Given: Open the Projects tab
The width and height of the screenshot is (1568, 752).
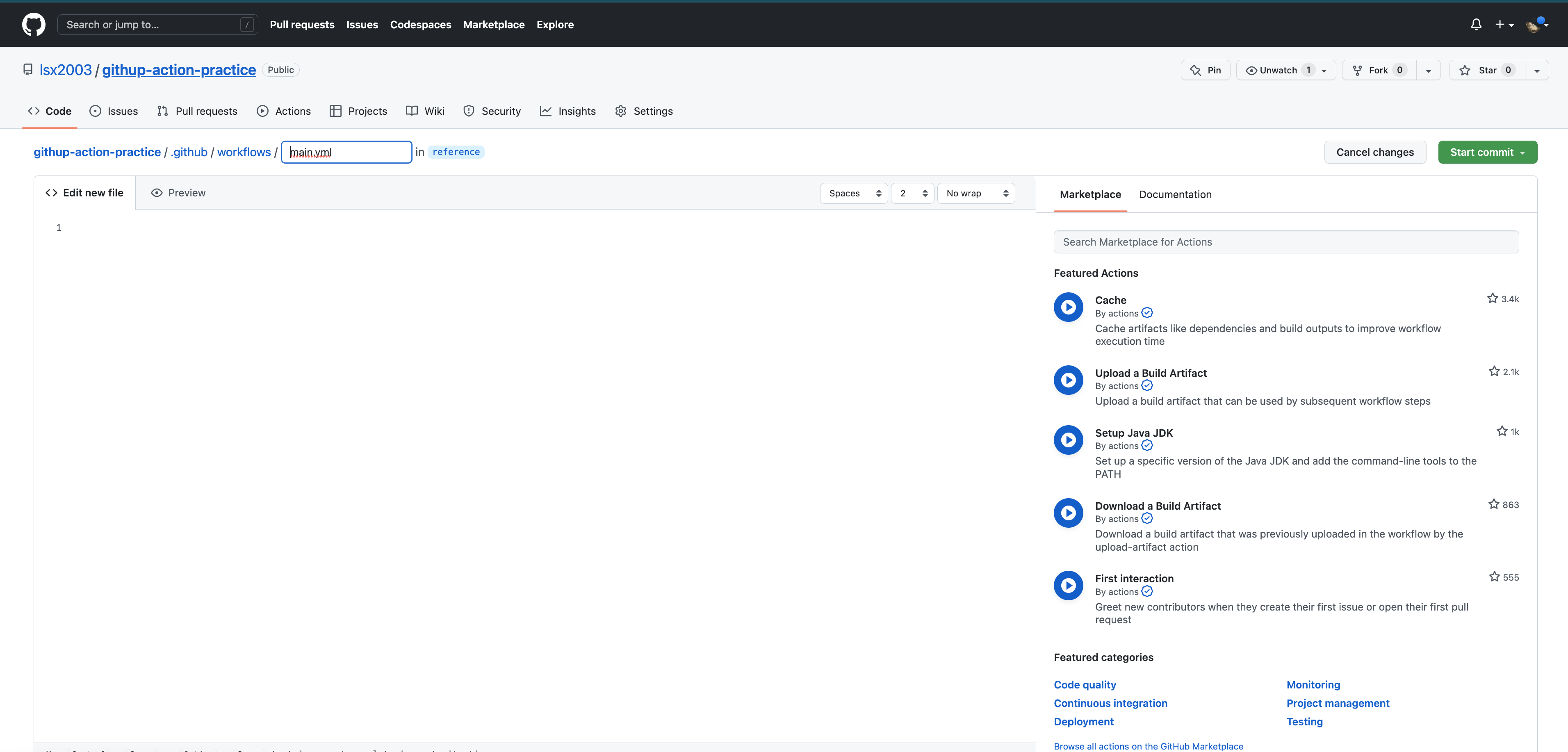Looking at the screenshot, I should tap(358, 111).
